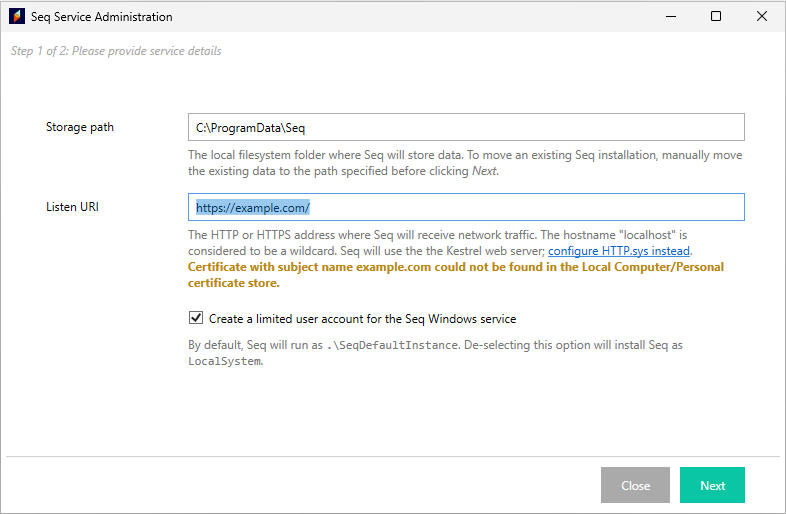The width and height of the screenshot is (786, 514).
Task: Click the '.\SeqDefaultInstance' account description text
Action: point(435,353)
